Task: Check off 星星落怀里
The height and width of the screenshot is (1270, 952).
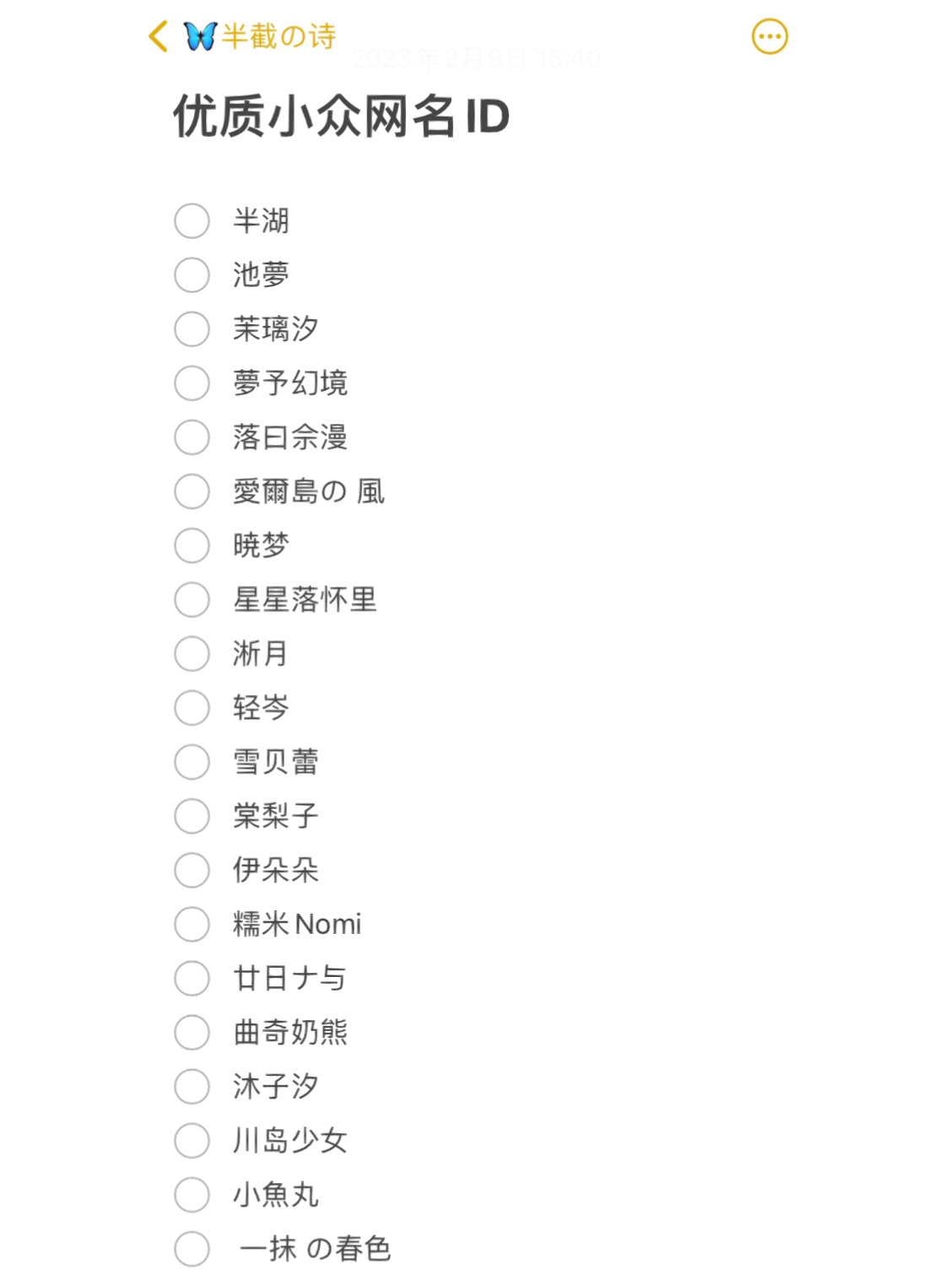Action: pos(191,600)
